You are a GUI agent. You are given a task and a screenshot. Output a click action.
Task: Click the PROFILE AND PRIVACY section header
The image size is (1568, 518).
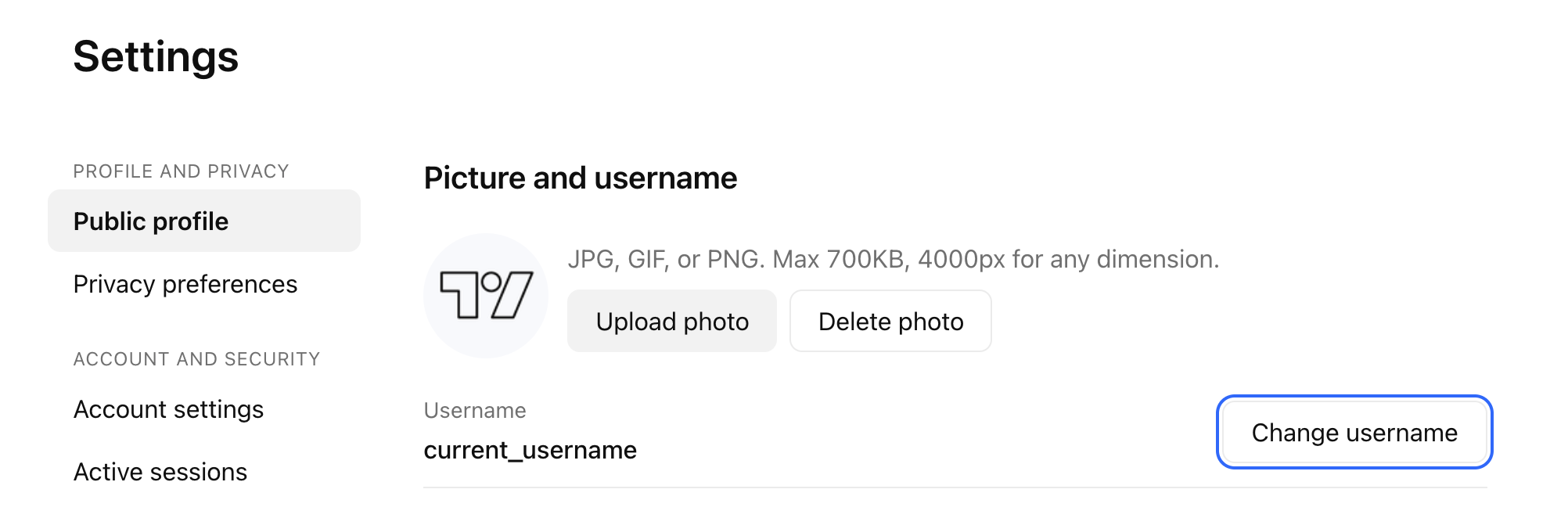click(x=181, y=171)
